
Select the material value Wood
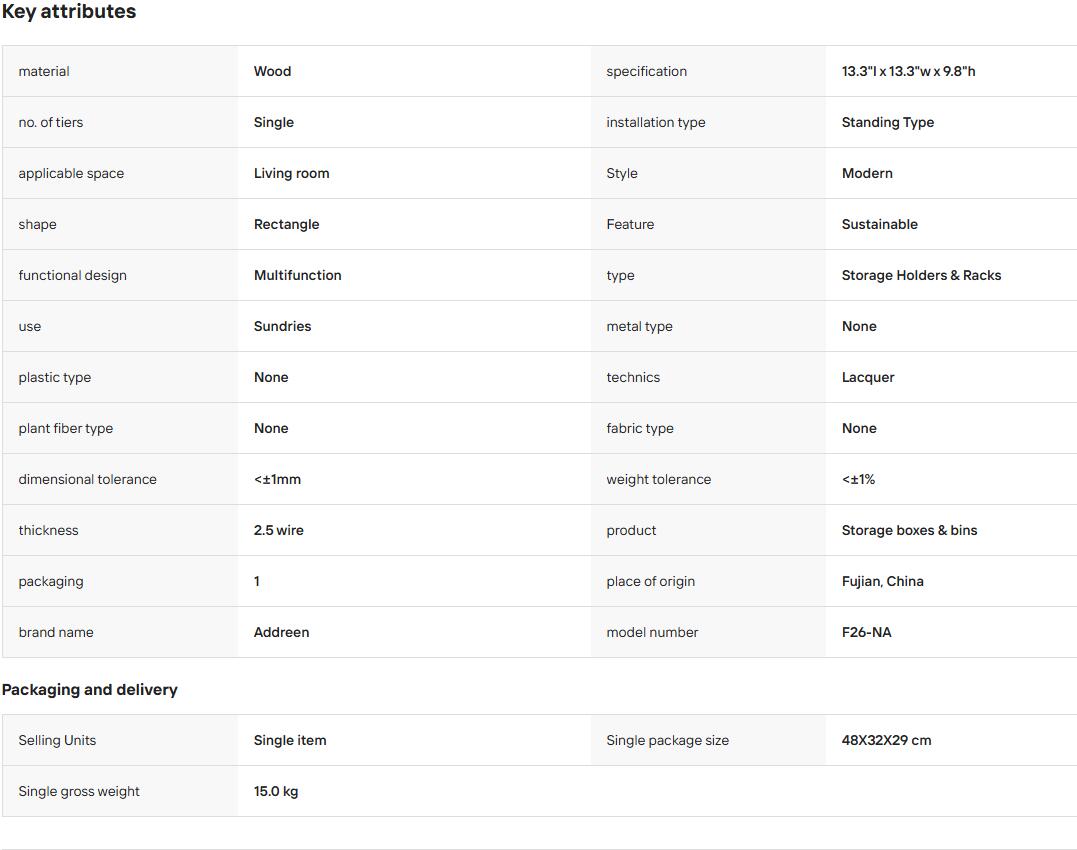[273, 71]
